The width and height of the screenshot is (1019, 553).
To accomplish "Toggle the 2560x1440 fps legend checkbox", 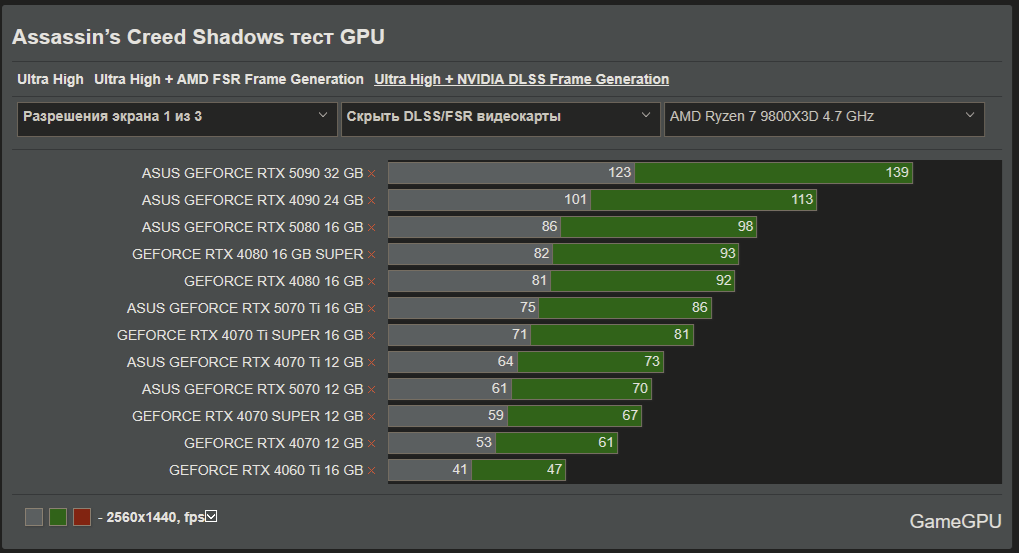I will point(211,517).
